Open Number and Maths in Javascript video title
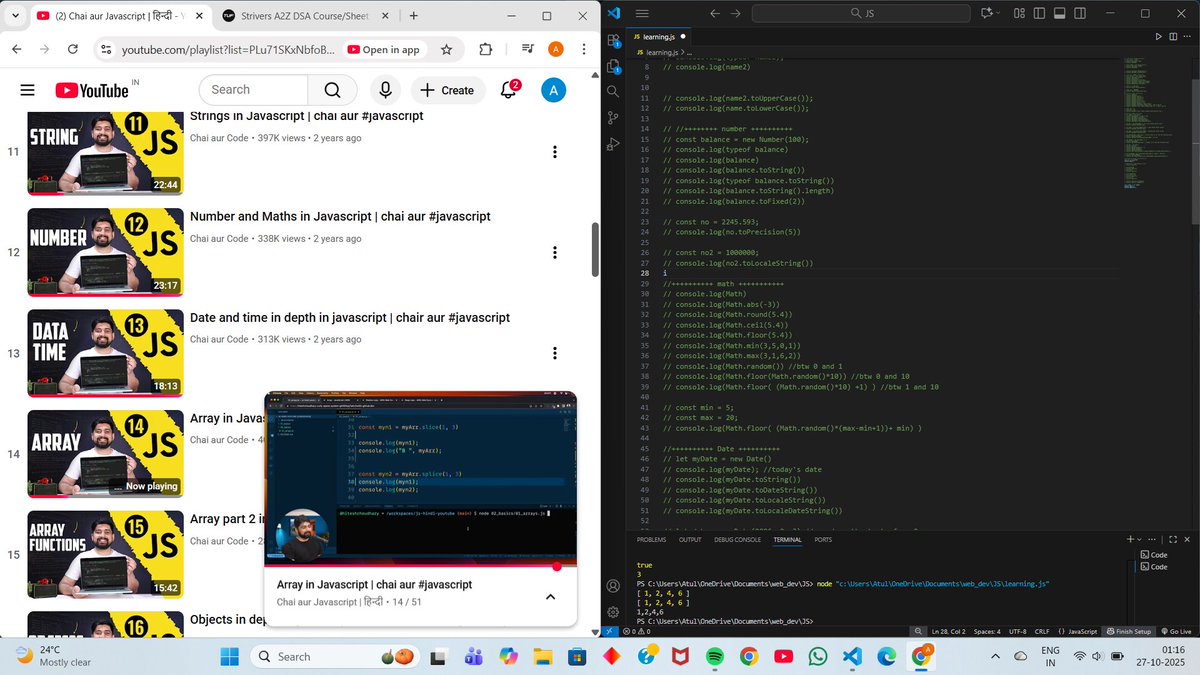Screen dimensions: 1200x675 pyautogui.click(x=340, y=216)
